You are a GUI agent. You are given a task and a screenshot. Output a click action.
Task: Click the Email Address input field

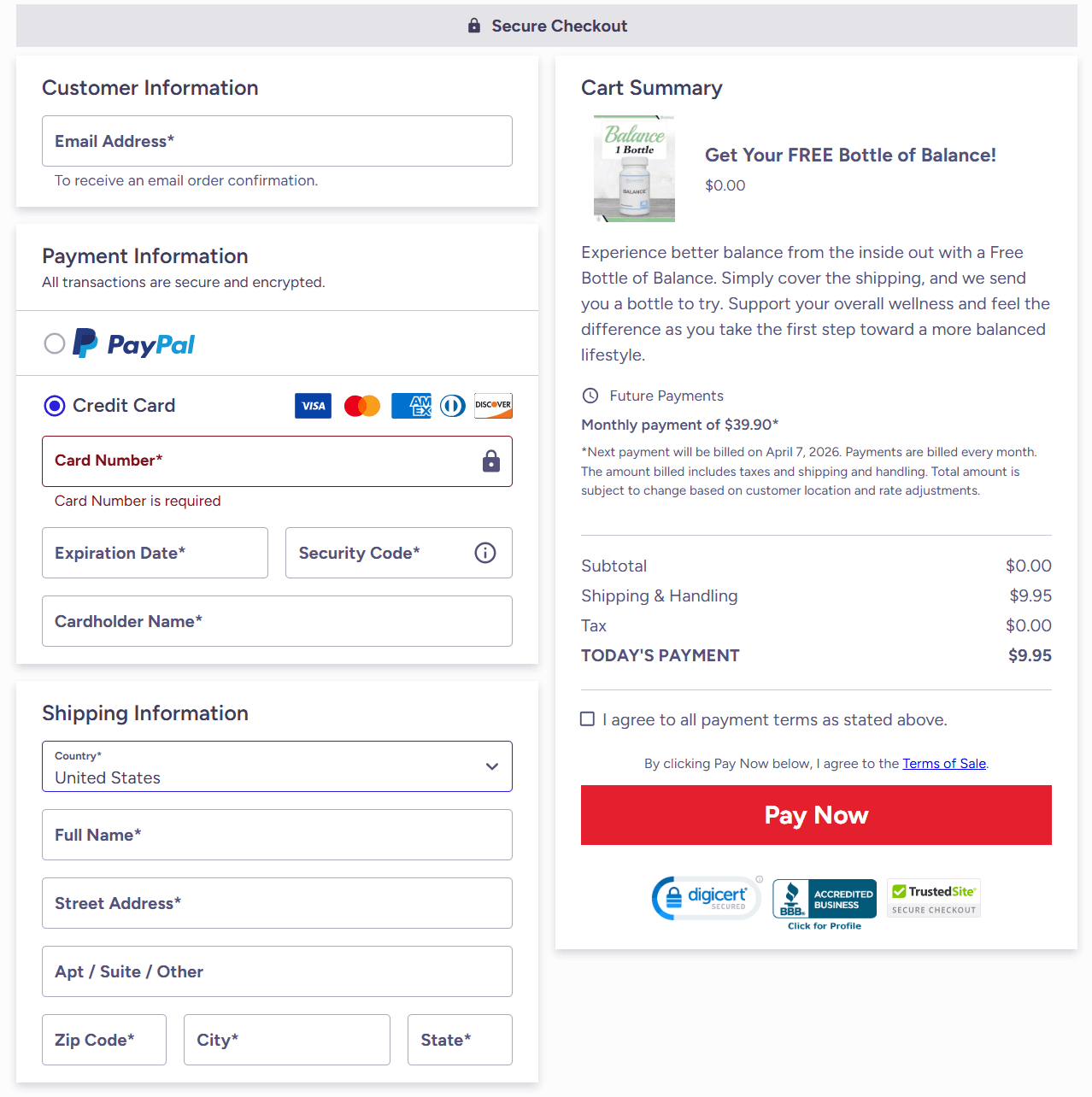(x=277, y=141)
